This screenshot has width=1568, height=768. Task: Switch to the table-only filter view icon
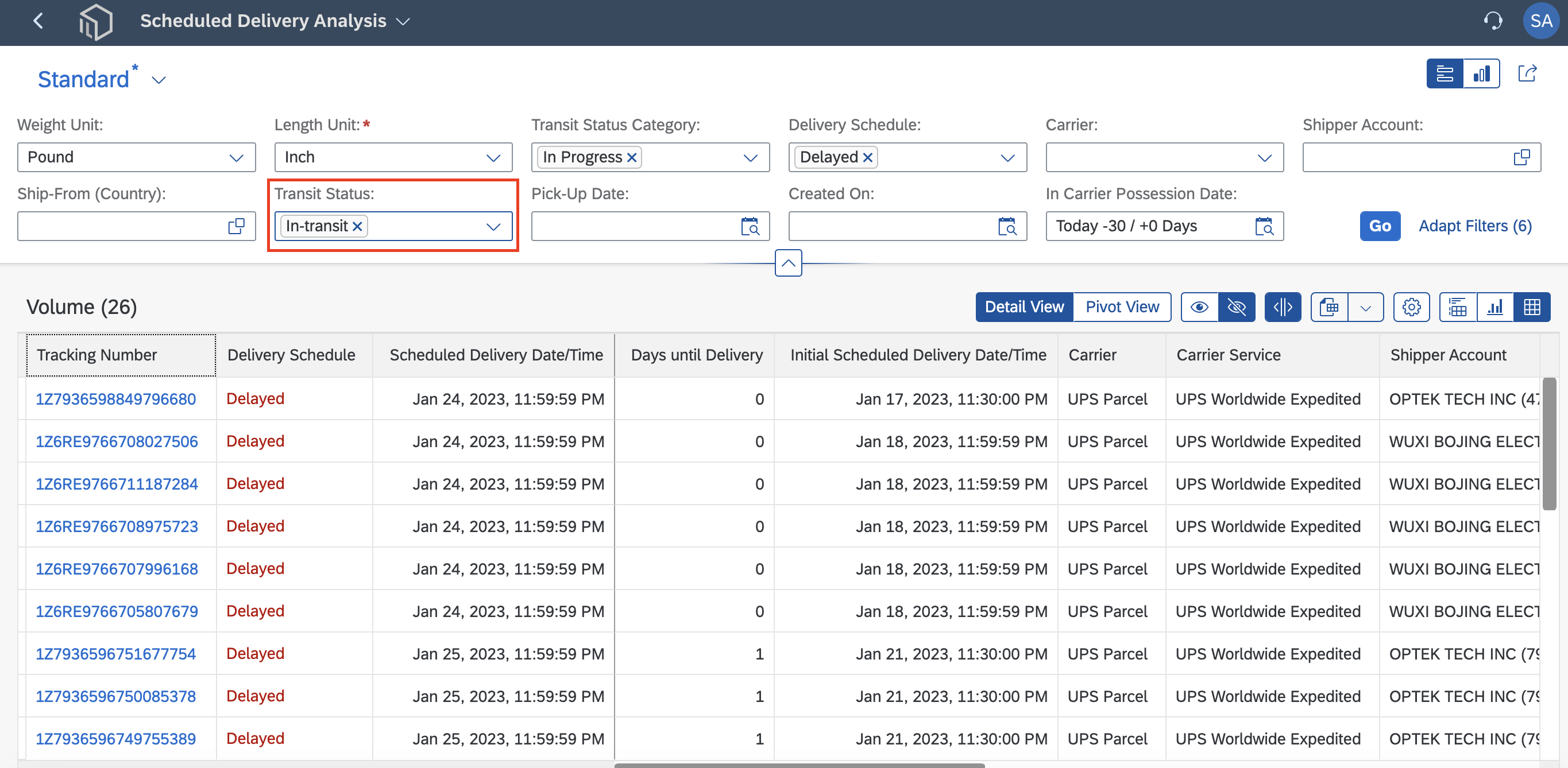tap(1445, 74)
